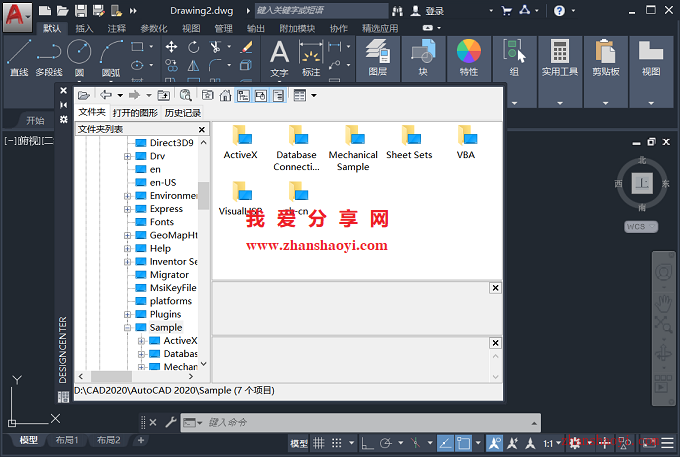Image resolution: width=680 pixels, height=457 pixels.
Task: Select the Dimension (标注) tool
Action: click(311, 58)
